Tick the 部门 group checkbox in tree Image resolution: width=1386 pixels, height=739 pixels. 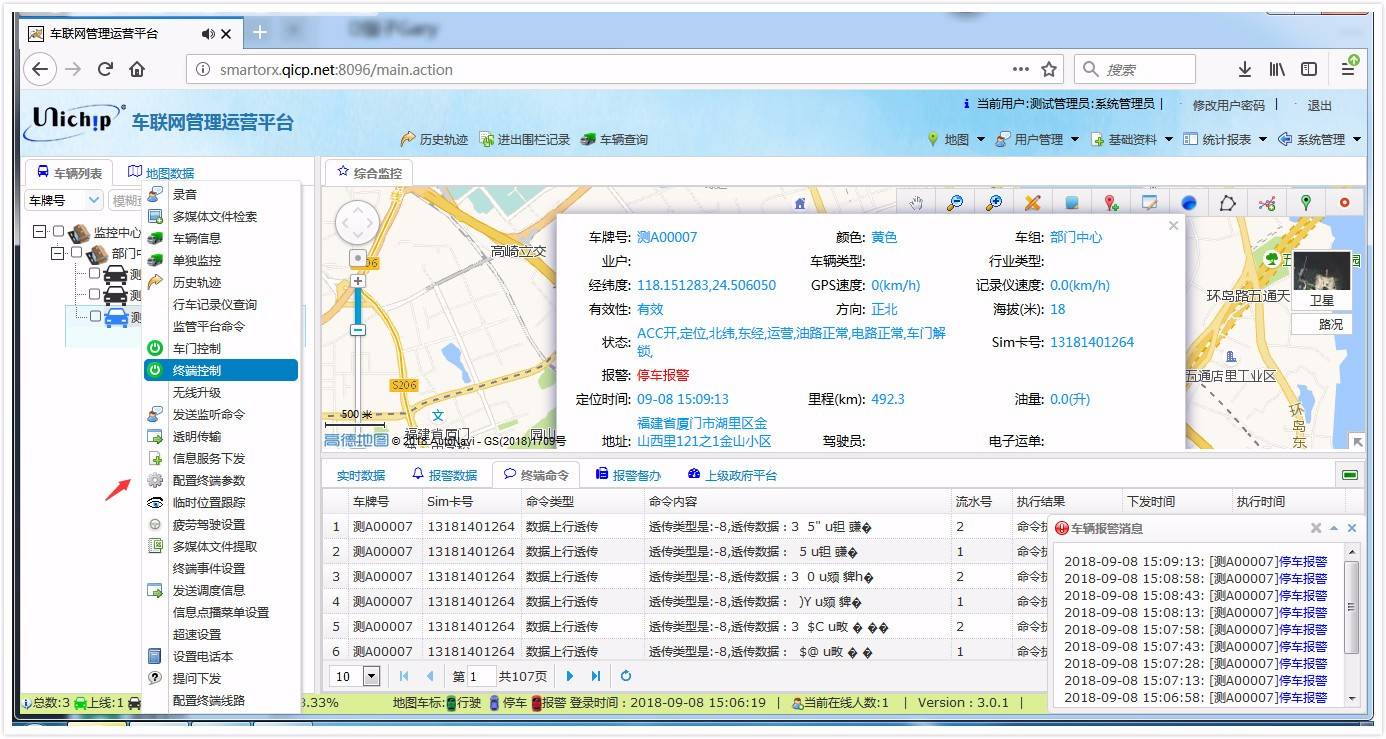tap(77, 253)
